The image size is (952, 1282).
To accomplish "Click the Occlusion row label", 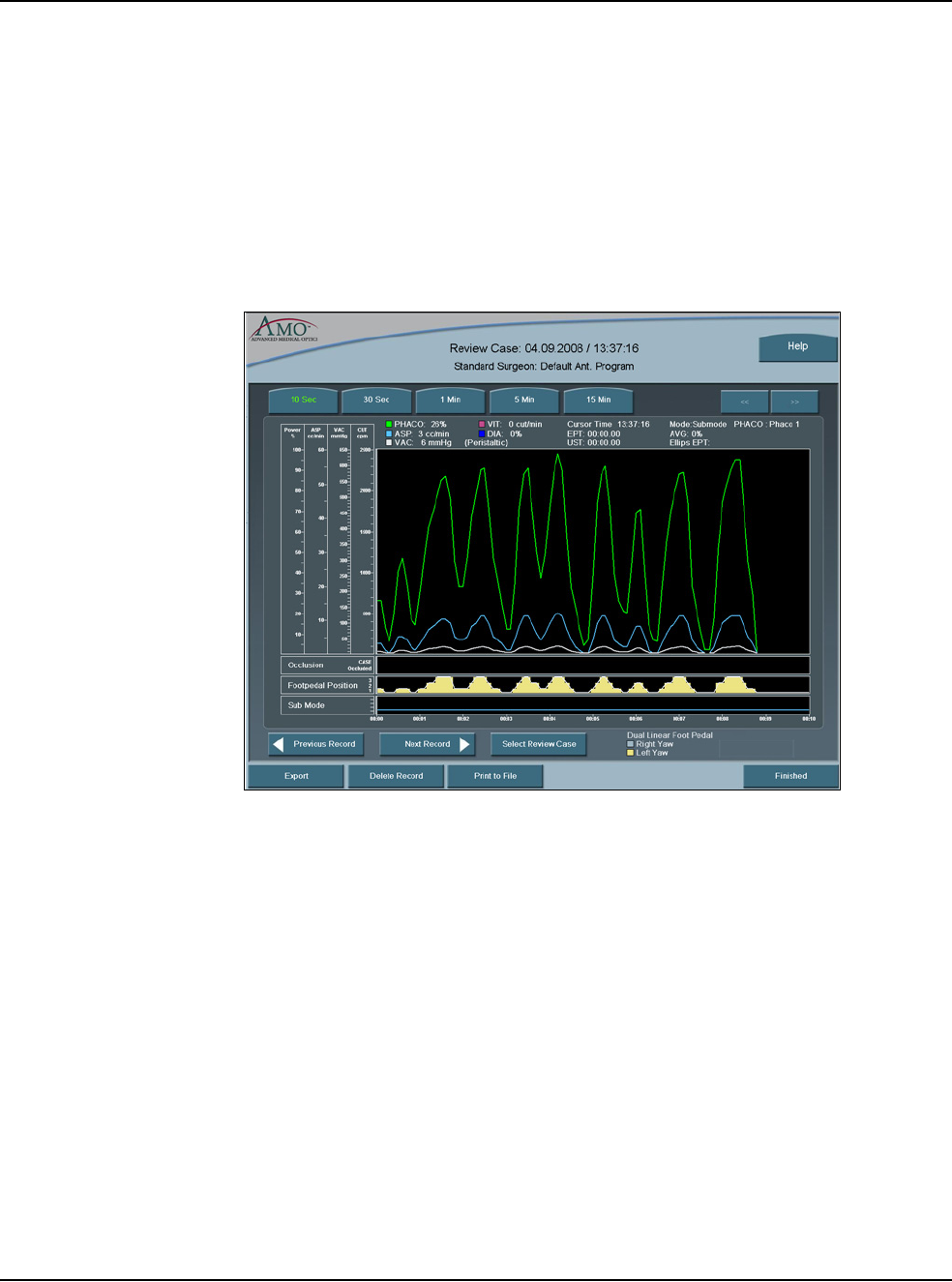I will (x=306, y=666).
